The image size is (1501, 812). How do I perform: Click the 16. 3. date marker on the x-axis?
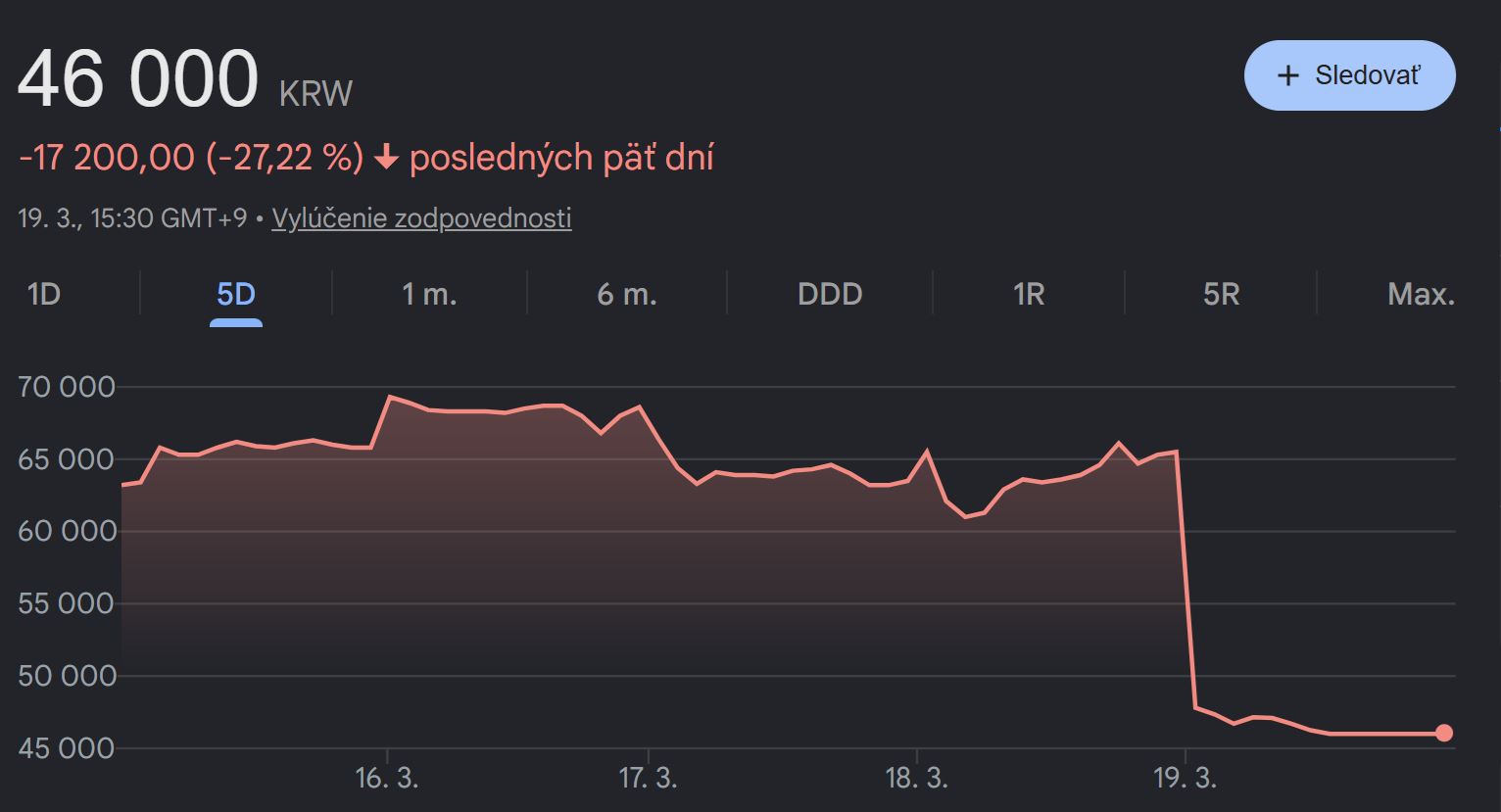386,779
